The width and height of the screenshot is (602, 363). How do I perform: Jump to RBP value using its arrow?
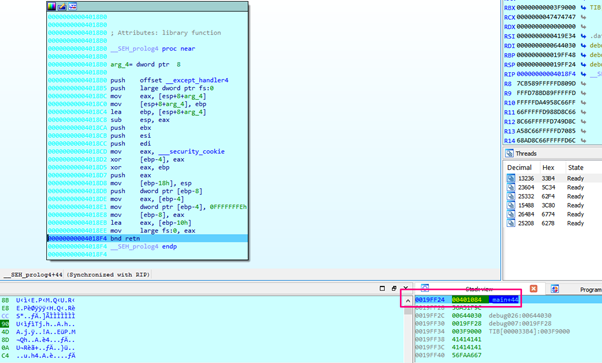point(584,55)
